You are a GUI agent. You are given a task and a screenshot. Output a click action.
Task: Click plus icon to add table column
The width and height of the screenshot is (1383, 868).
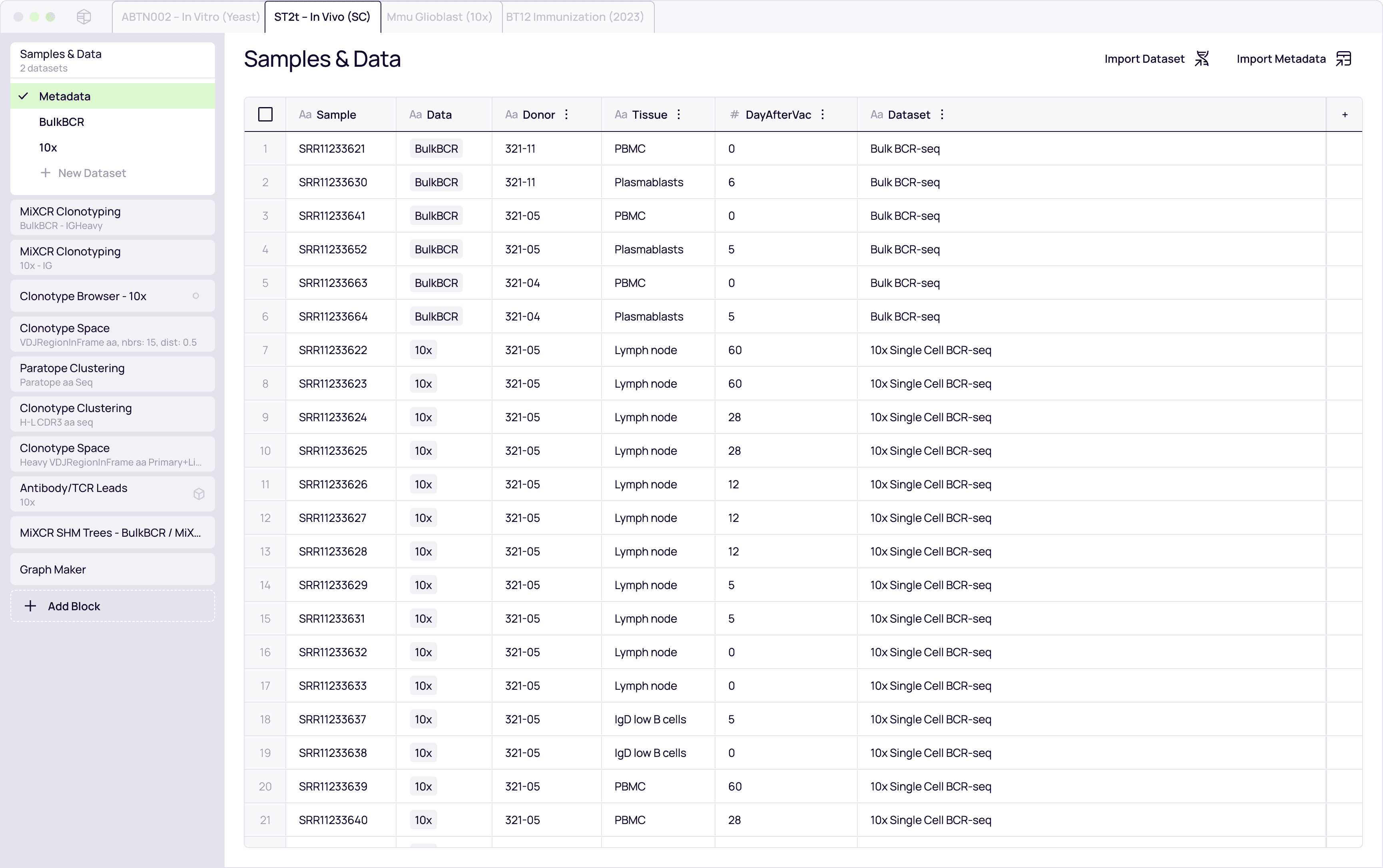tap(1345, 115)
